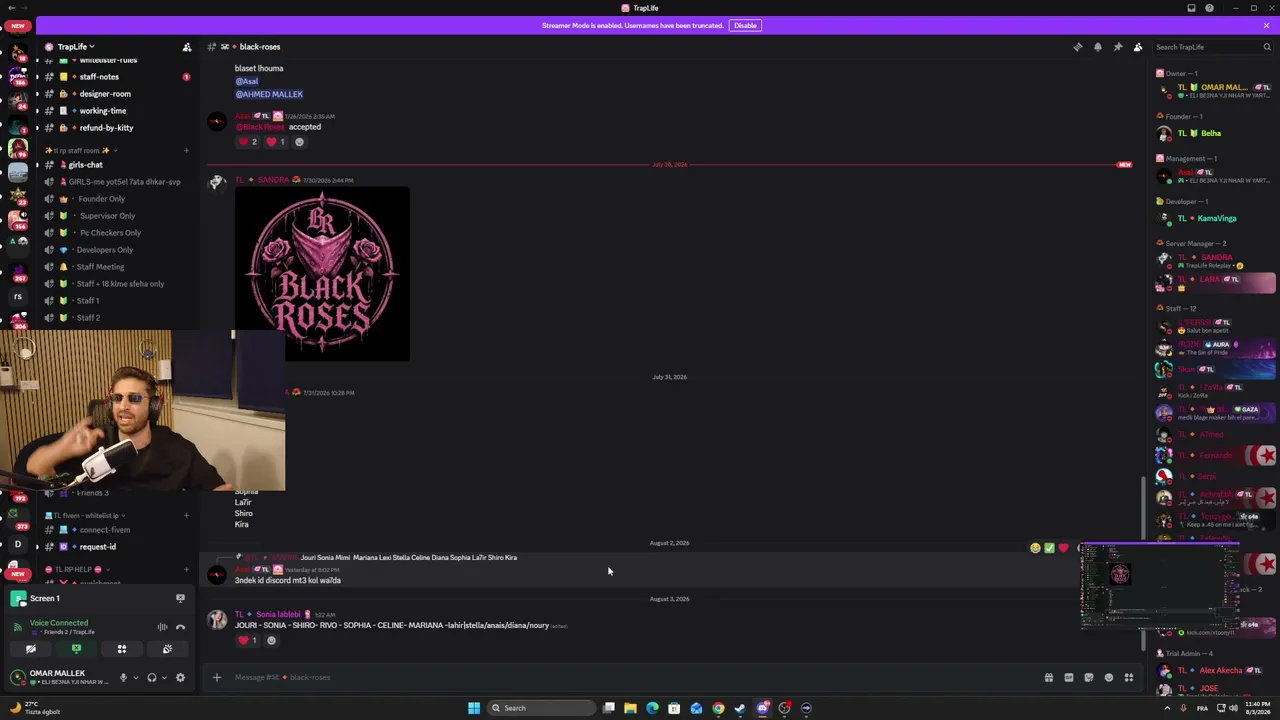Open notification settings bell icon

coord(1097,47)
